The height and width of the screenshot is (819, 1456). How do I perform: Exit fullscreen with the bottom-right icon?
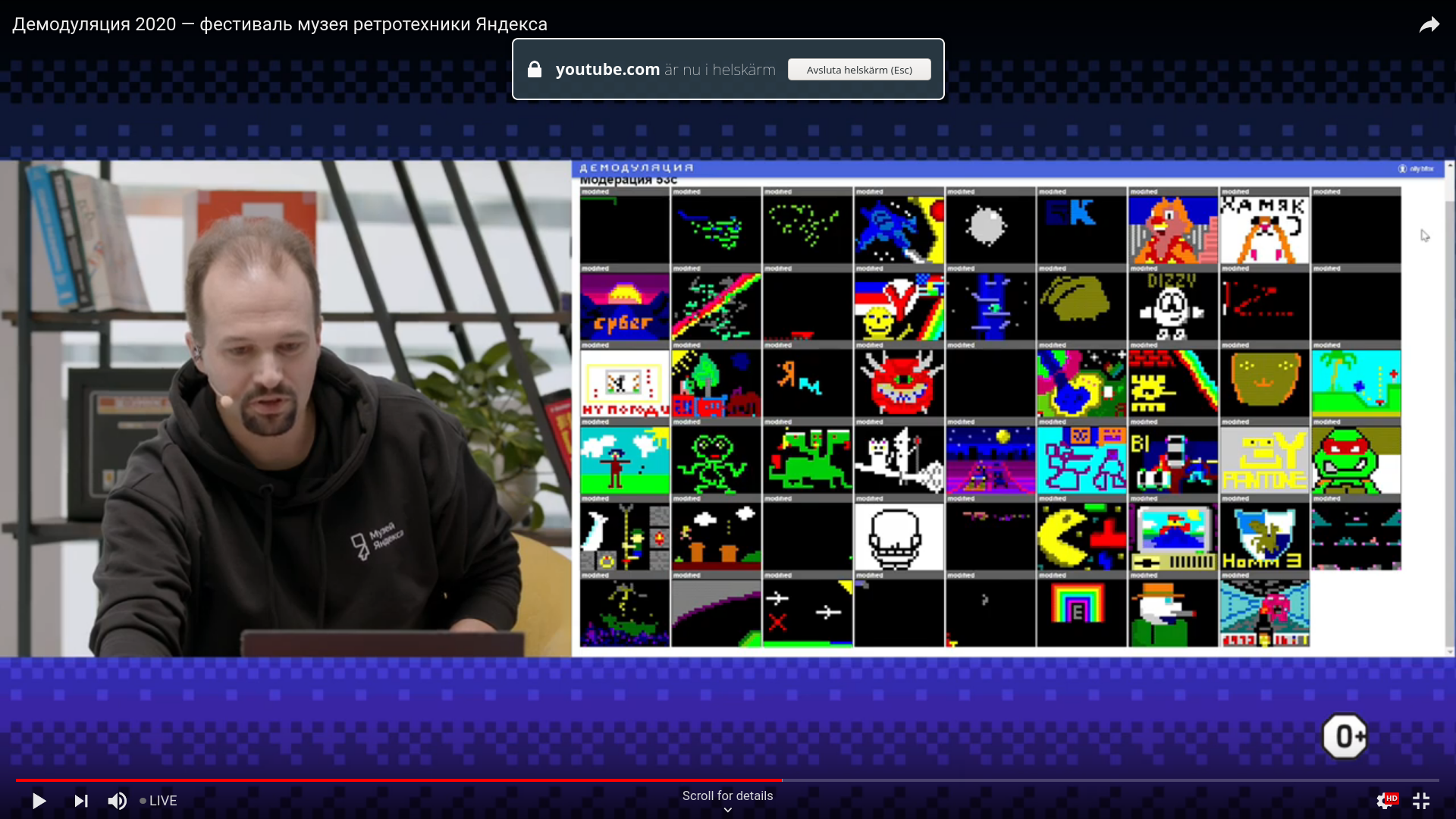click(x=1421, y=801)
